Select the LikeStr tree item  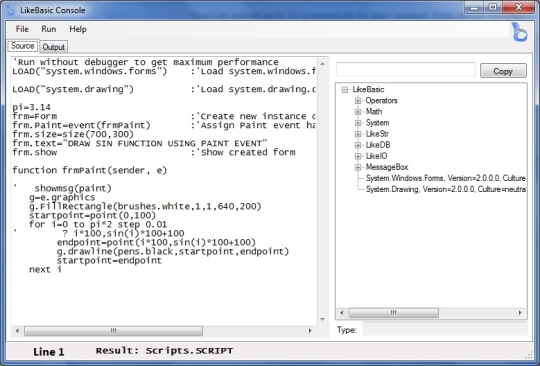click(377, 134)
